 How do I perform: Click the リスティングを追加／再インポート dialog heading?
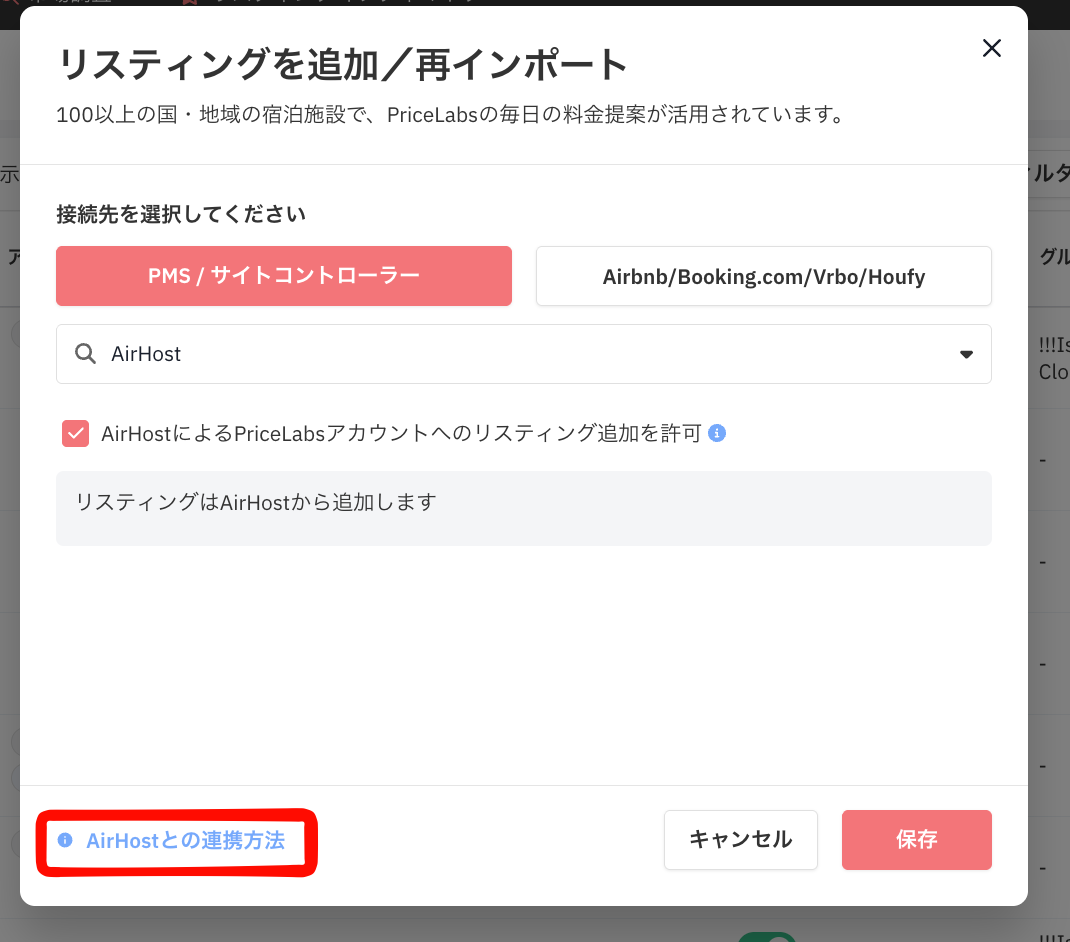click(x=343, y=65)
